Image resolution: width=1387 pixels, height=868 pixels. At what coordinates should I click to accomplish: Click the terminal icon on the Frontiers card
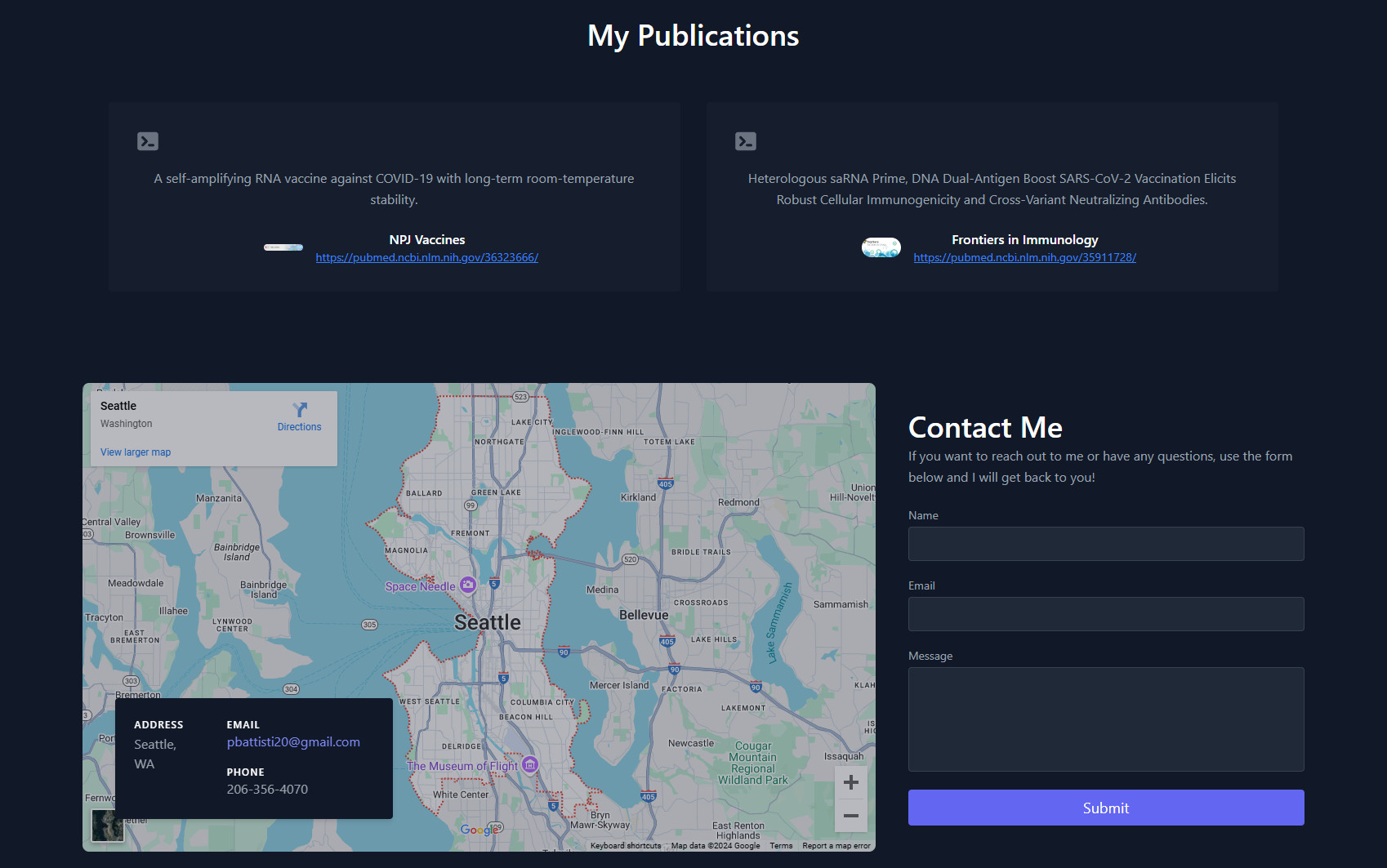tap(745, 140)
